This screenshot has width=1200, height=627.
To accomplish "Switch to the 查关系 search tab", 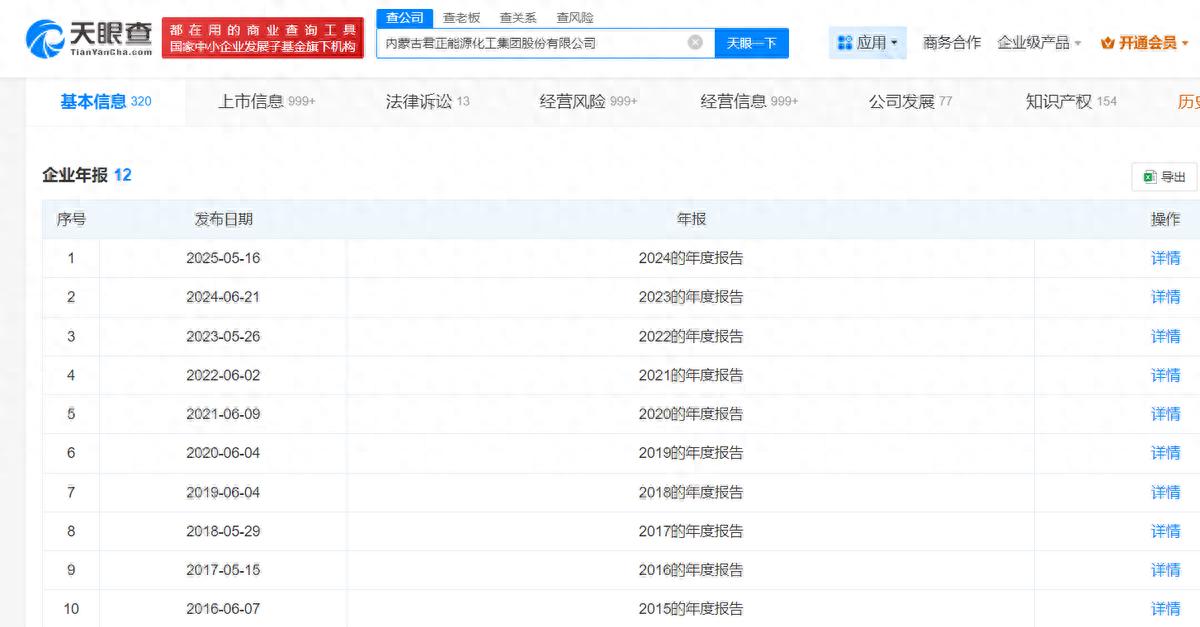I will tap(518, 17).
